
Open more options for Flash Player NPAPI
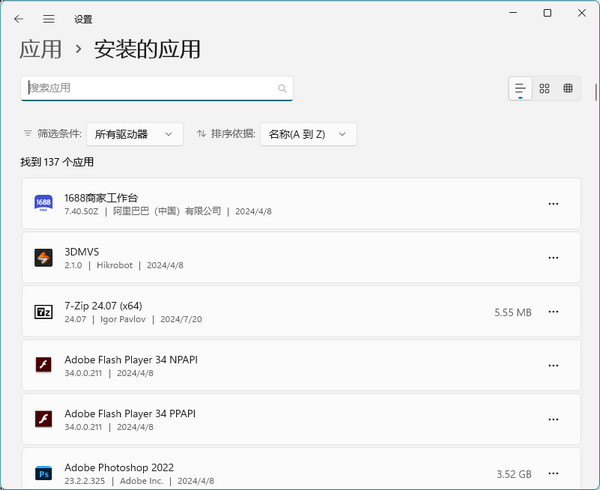point(553,366)
